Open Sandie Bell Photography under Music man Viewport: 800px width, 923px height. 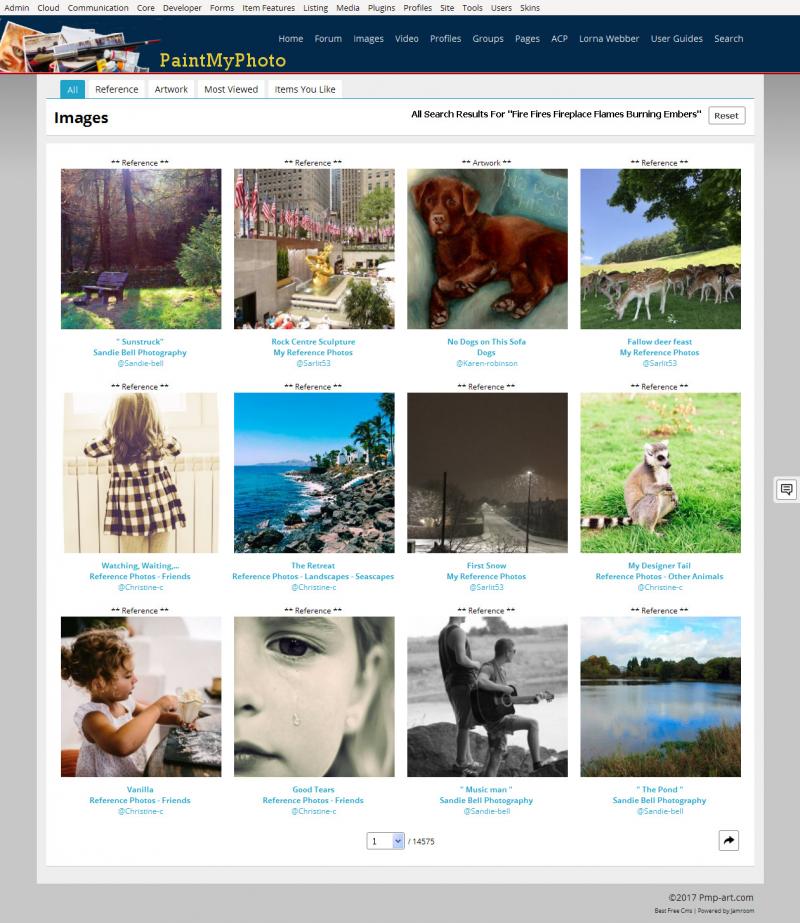[486, 800]
